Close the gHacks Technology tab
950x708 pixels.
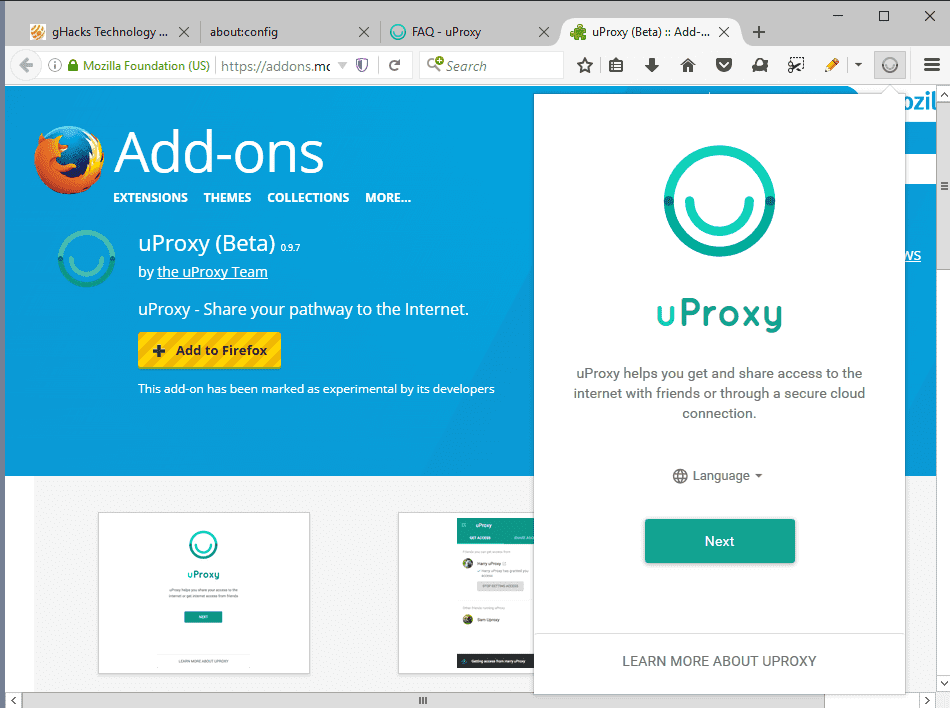point(184,32)
